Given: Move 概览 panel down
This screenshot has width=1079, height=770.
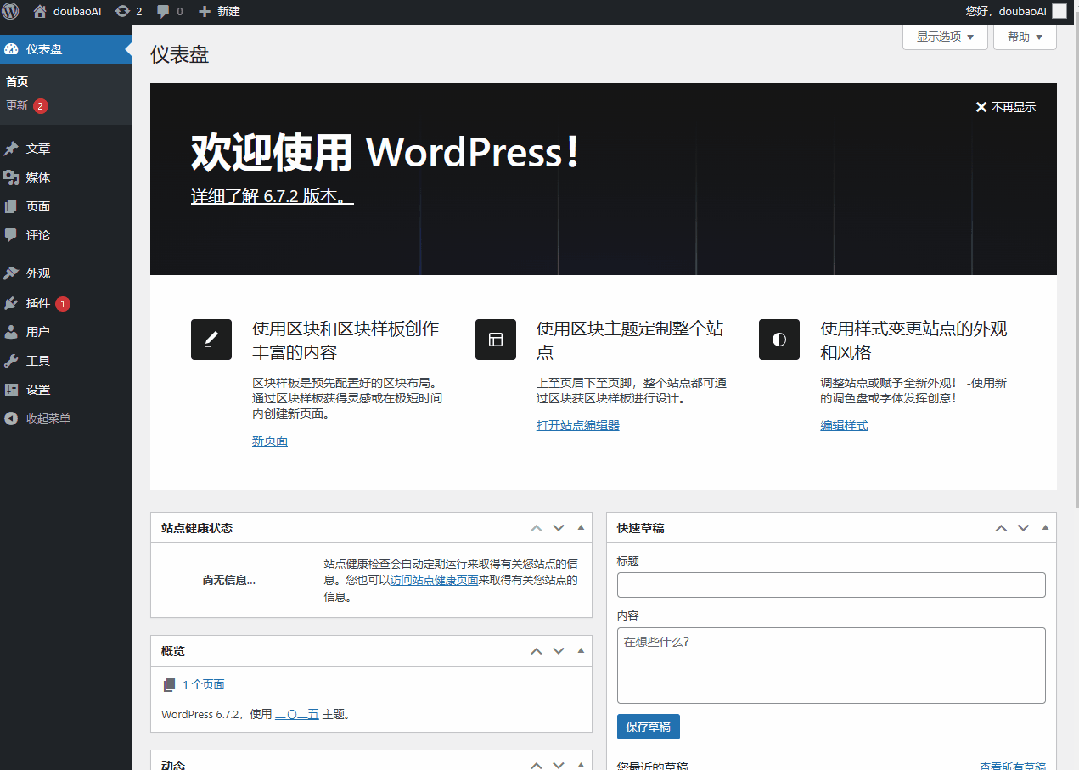Looking at the screenshot, I should [559, 651].
